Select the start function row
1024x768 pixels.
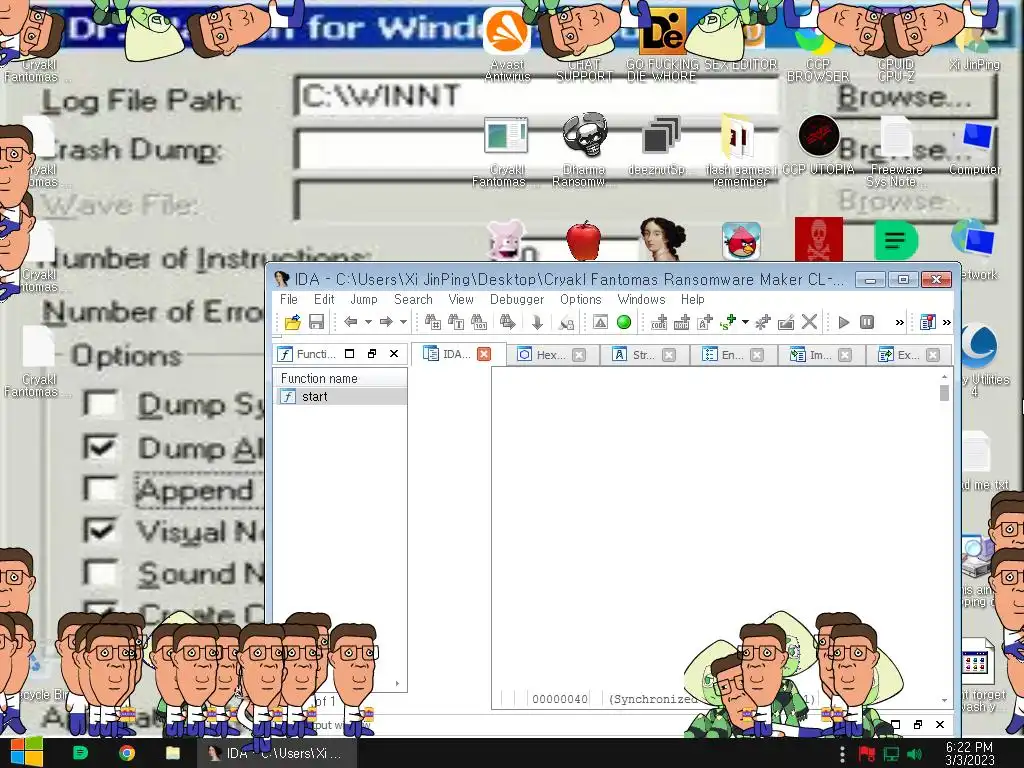(340, 396)
